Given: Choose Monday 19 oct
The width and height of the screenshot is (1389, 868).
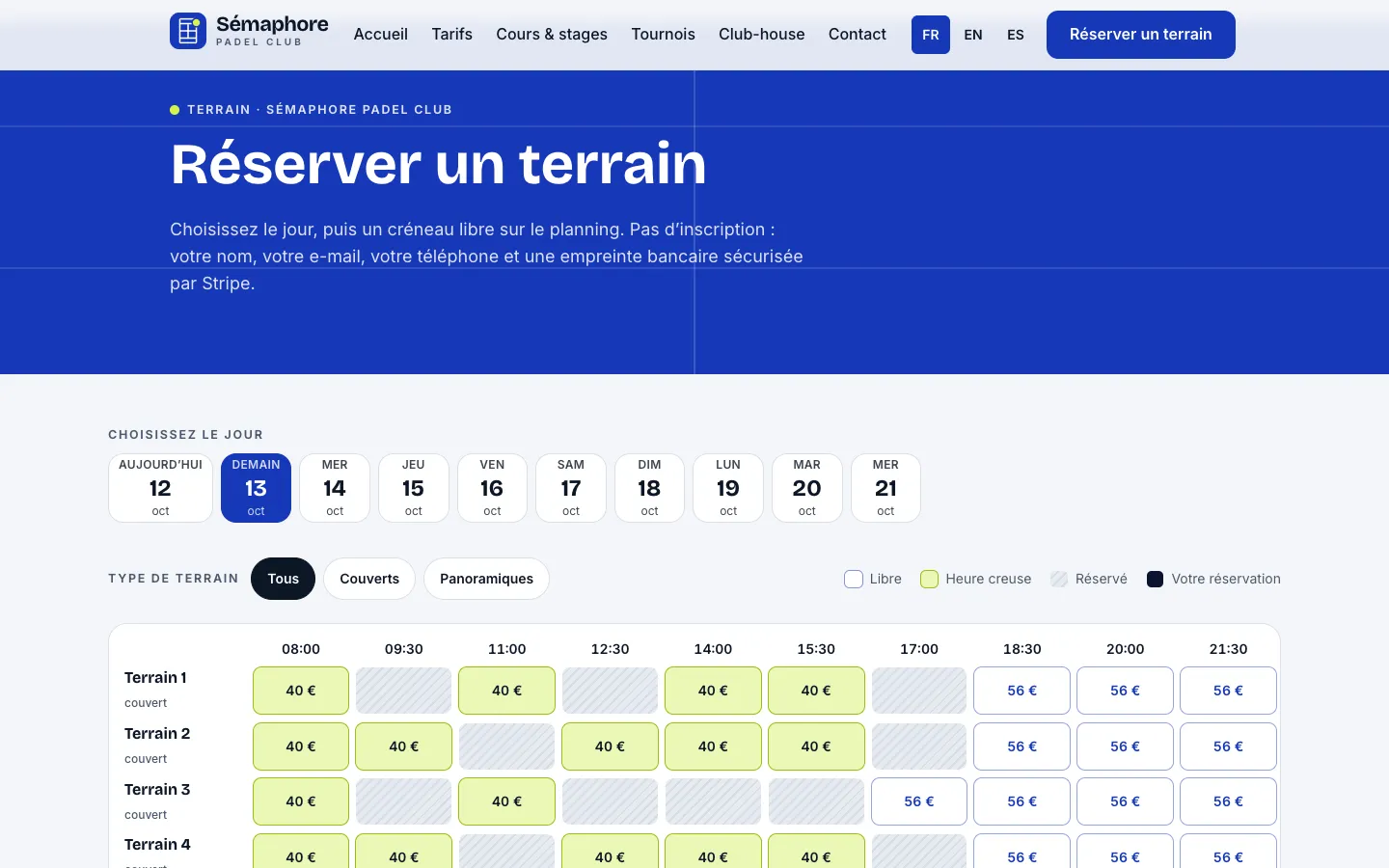Looking at the screenshot, I should pos(728,488).
